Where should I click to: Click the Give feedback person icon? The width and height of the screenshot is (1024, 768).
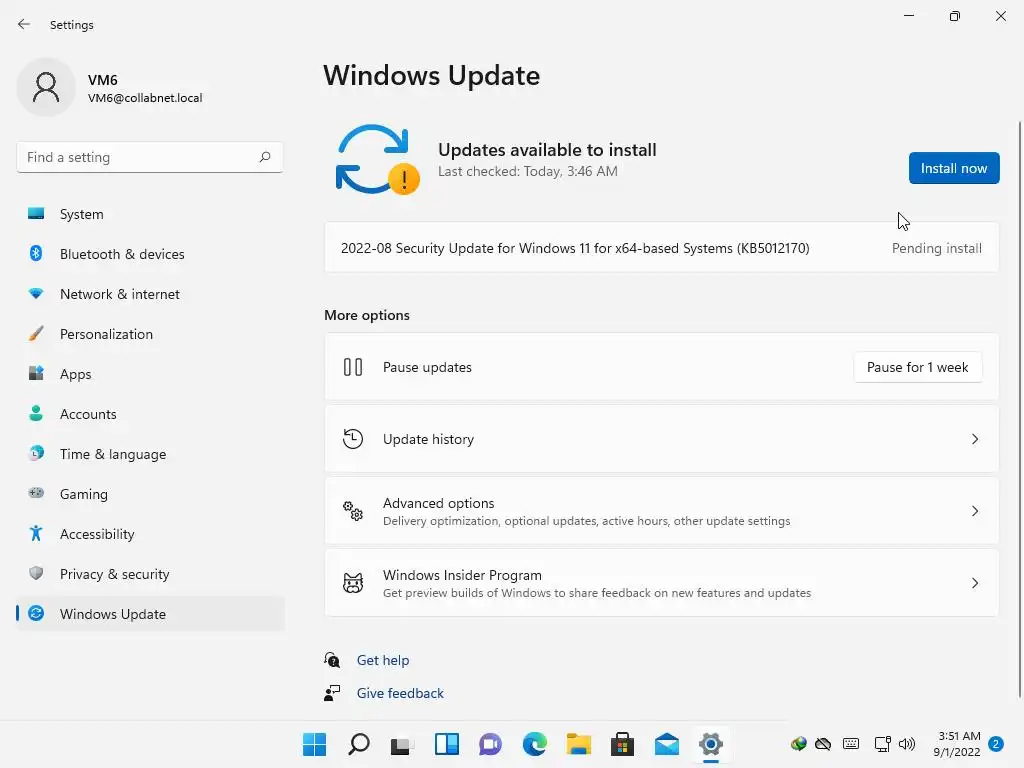[332, 693]
